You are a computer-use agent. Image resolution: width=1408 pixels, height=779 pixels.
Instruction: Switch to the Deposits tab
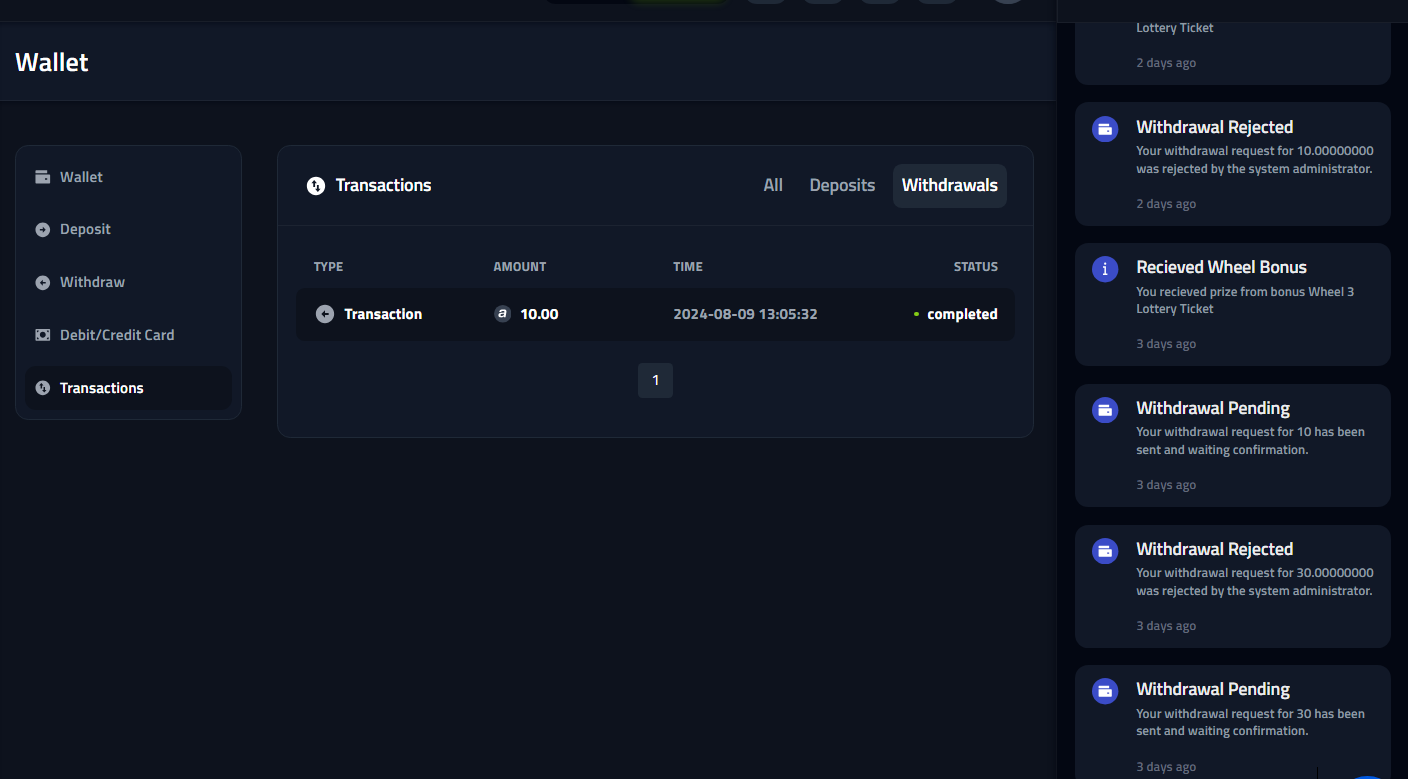[842, 185]
